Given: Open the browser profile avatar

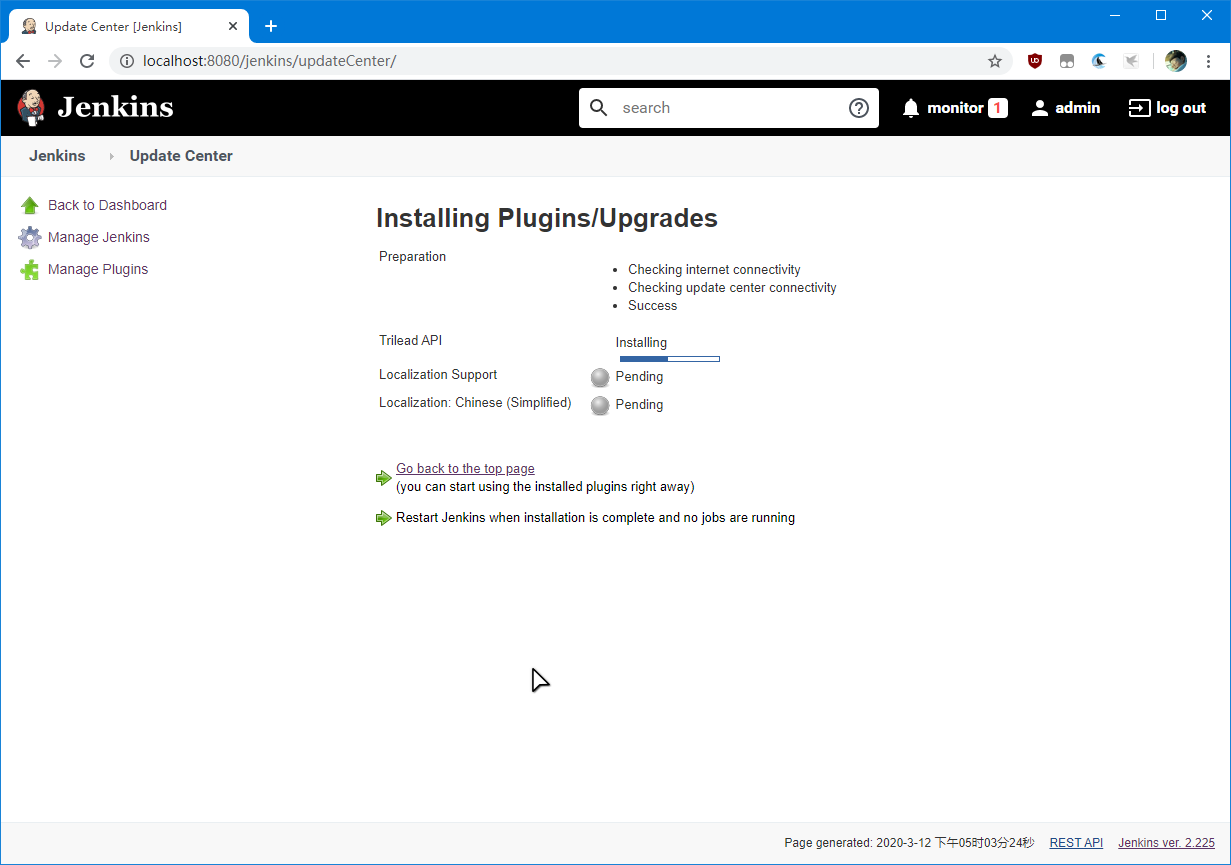Looking at the screenshot, I should pyautogui.click(x=1176, y=61).
